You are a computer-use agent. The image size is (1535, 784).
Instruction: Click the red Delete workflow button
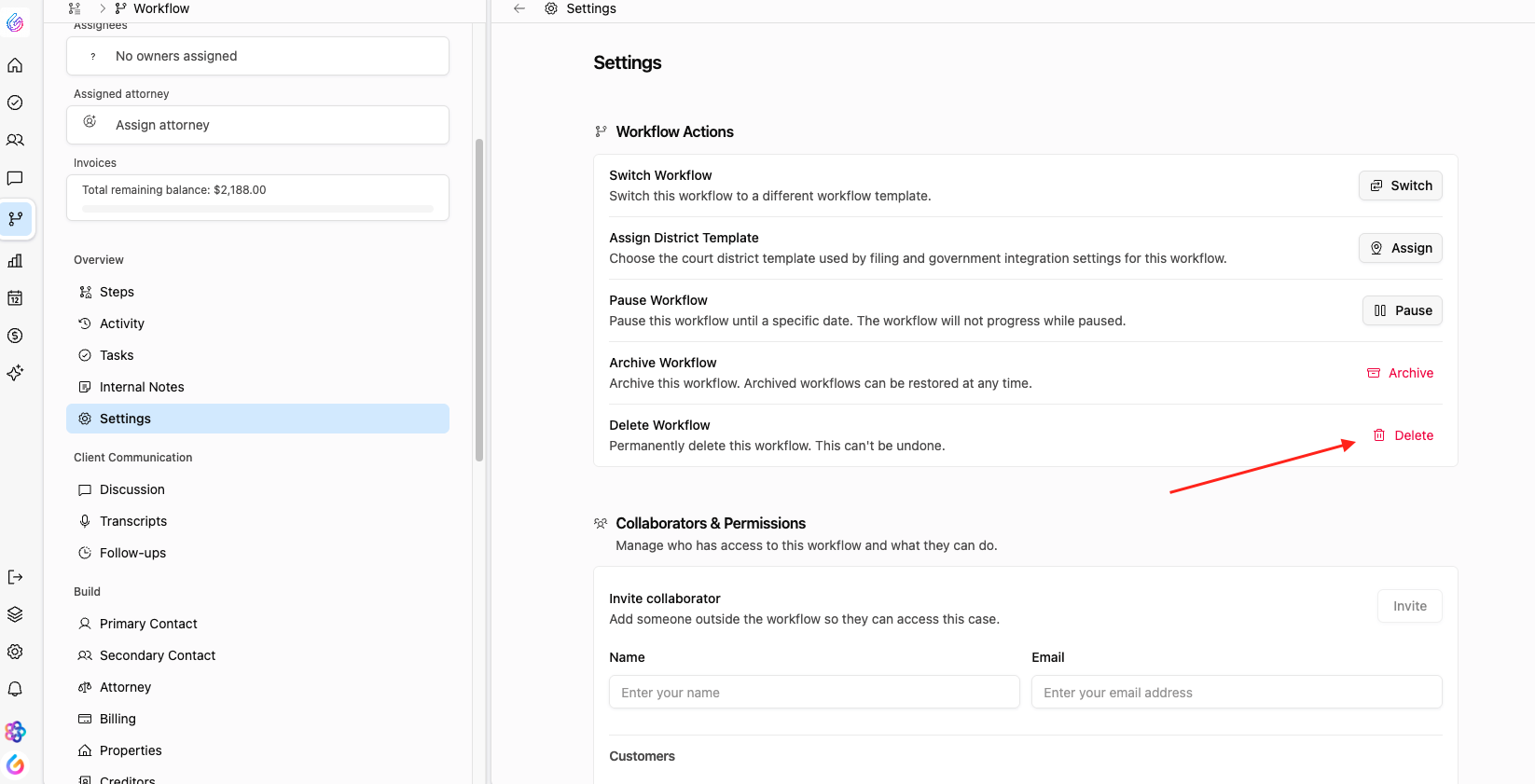[1403, 435]
